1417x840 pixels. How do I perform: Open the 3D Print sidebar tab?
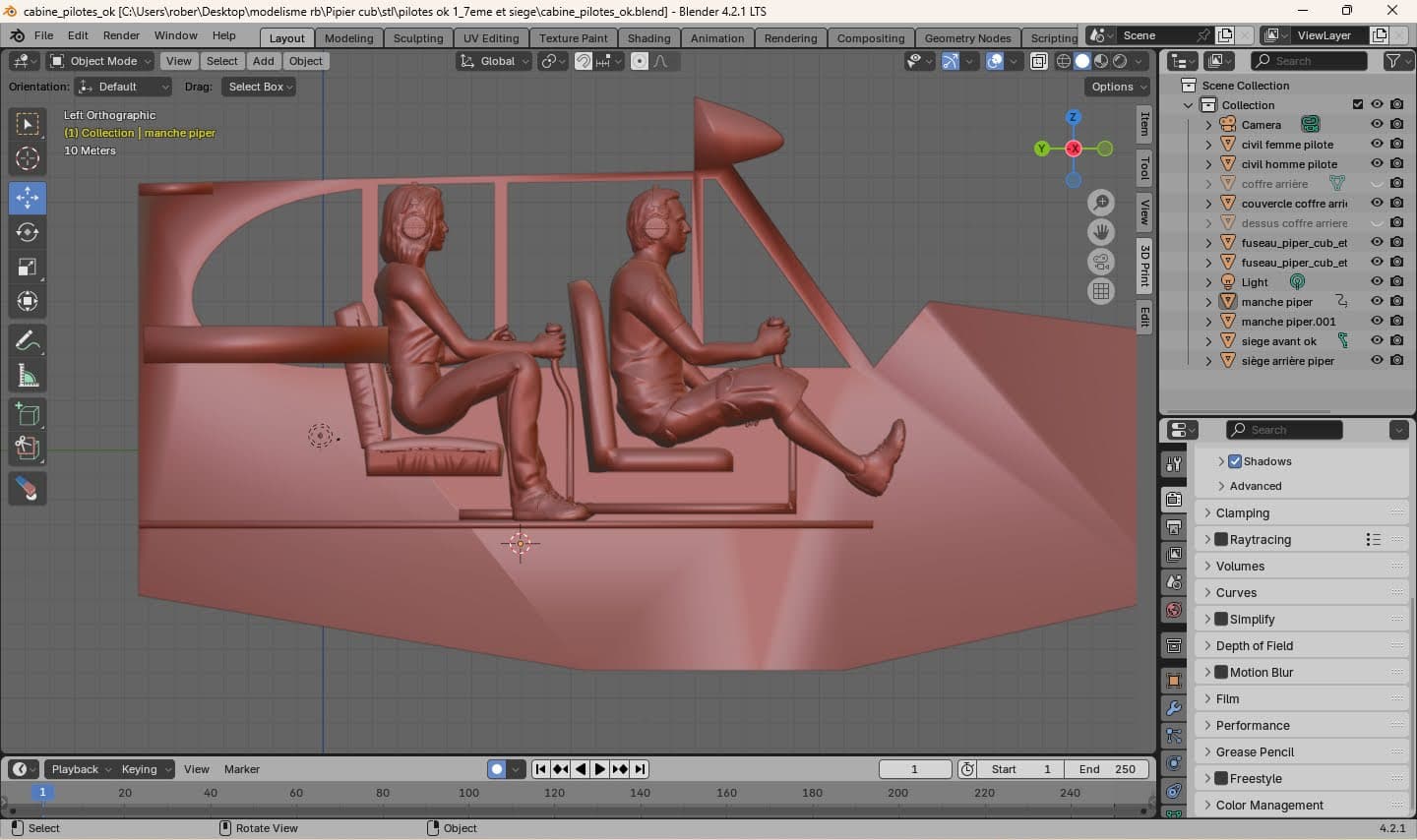click(1144, 266)
